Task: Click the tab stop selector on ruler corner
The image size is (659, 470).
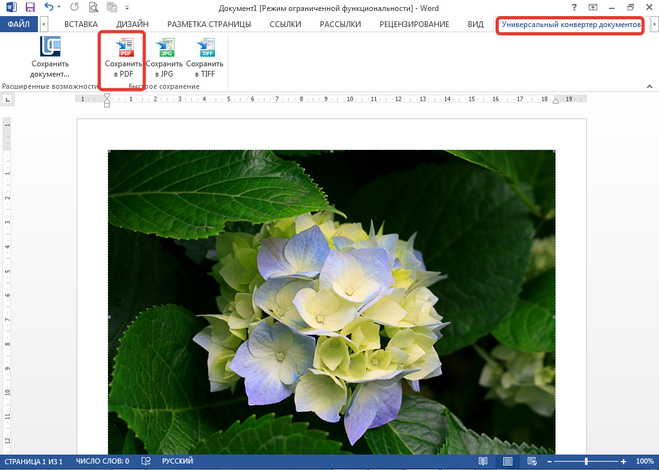Action: 8,100
